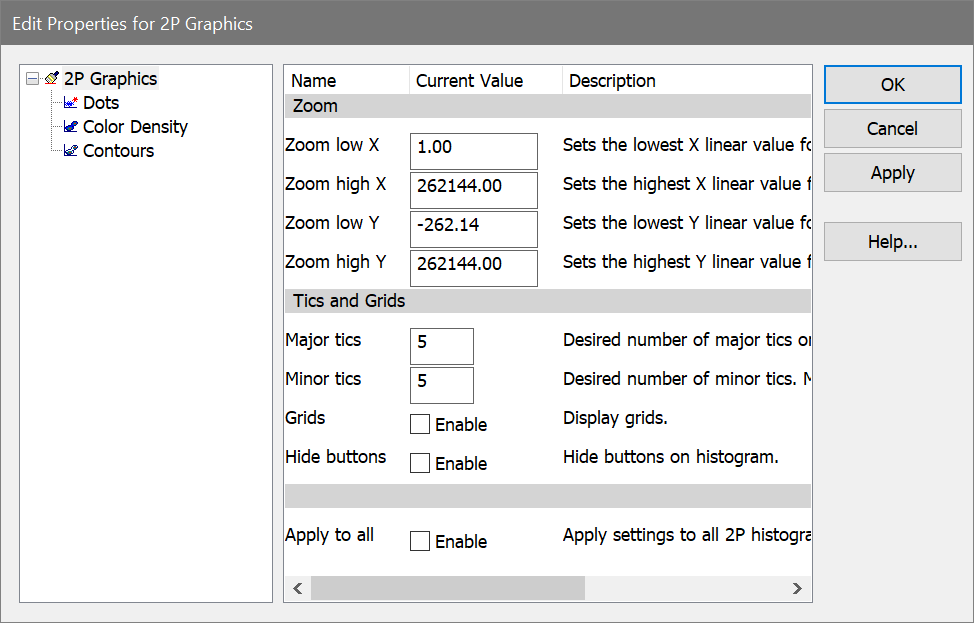Viewport: 974px width, 623px height.
Task: Click the Dots chart icon in tree
Action: 71,103
